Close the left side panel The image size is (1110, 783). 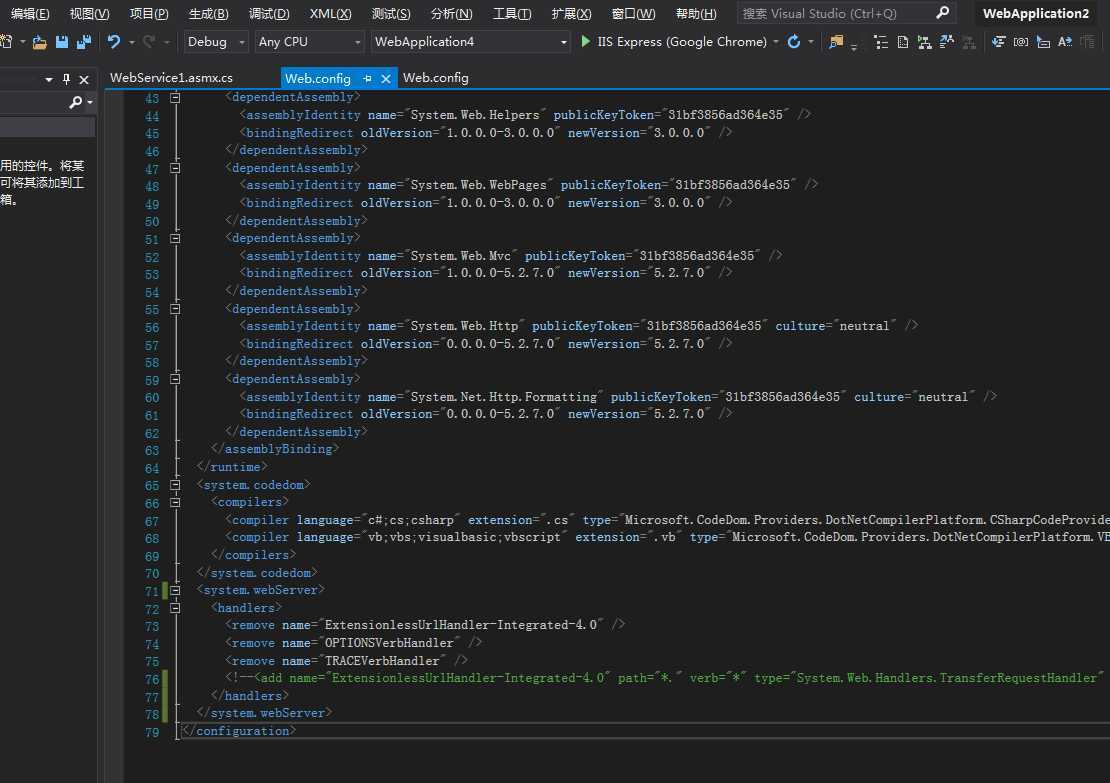tap(84, 79)
